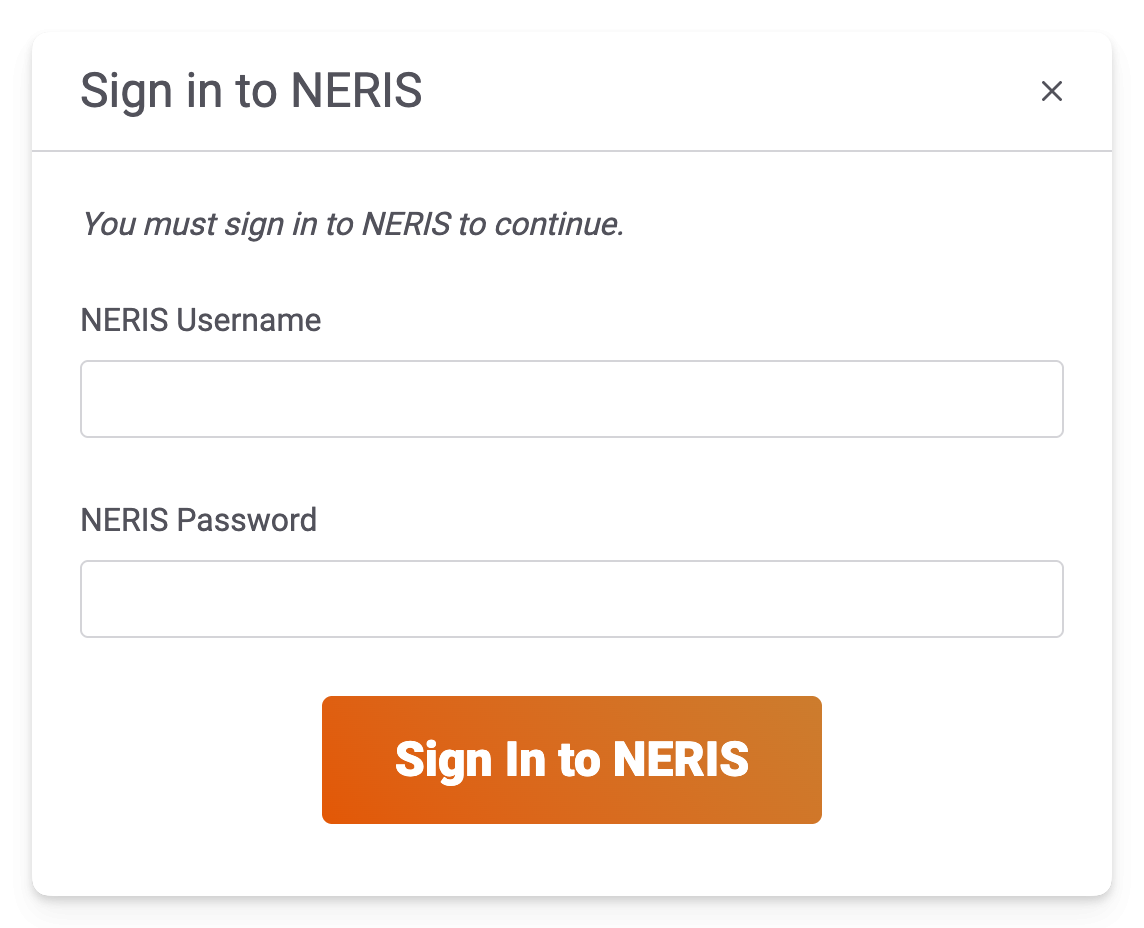Place cursor in the username text box
Image resolution: width=1144 pixels, height=928 pixels.
(x=571, y=399)
